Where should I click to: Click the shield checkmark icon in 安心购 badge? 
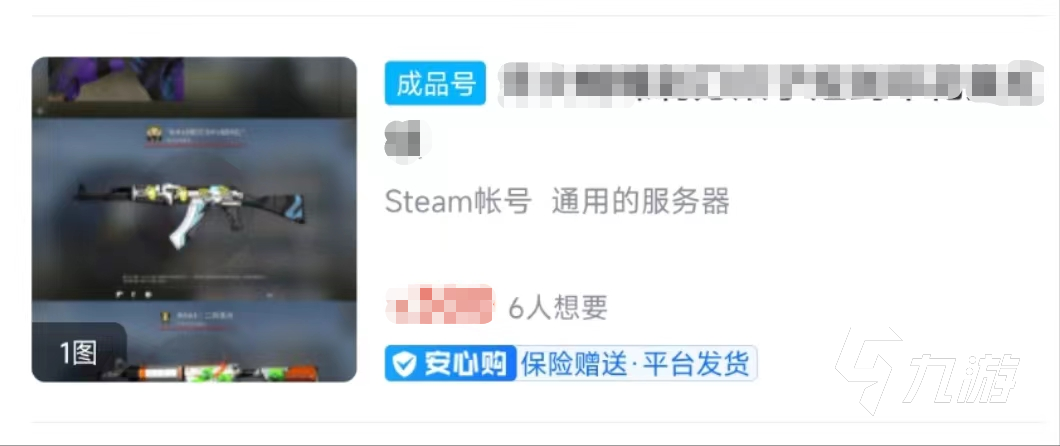pyautogui.click(x=405, y=365)
